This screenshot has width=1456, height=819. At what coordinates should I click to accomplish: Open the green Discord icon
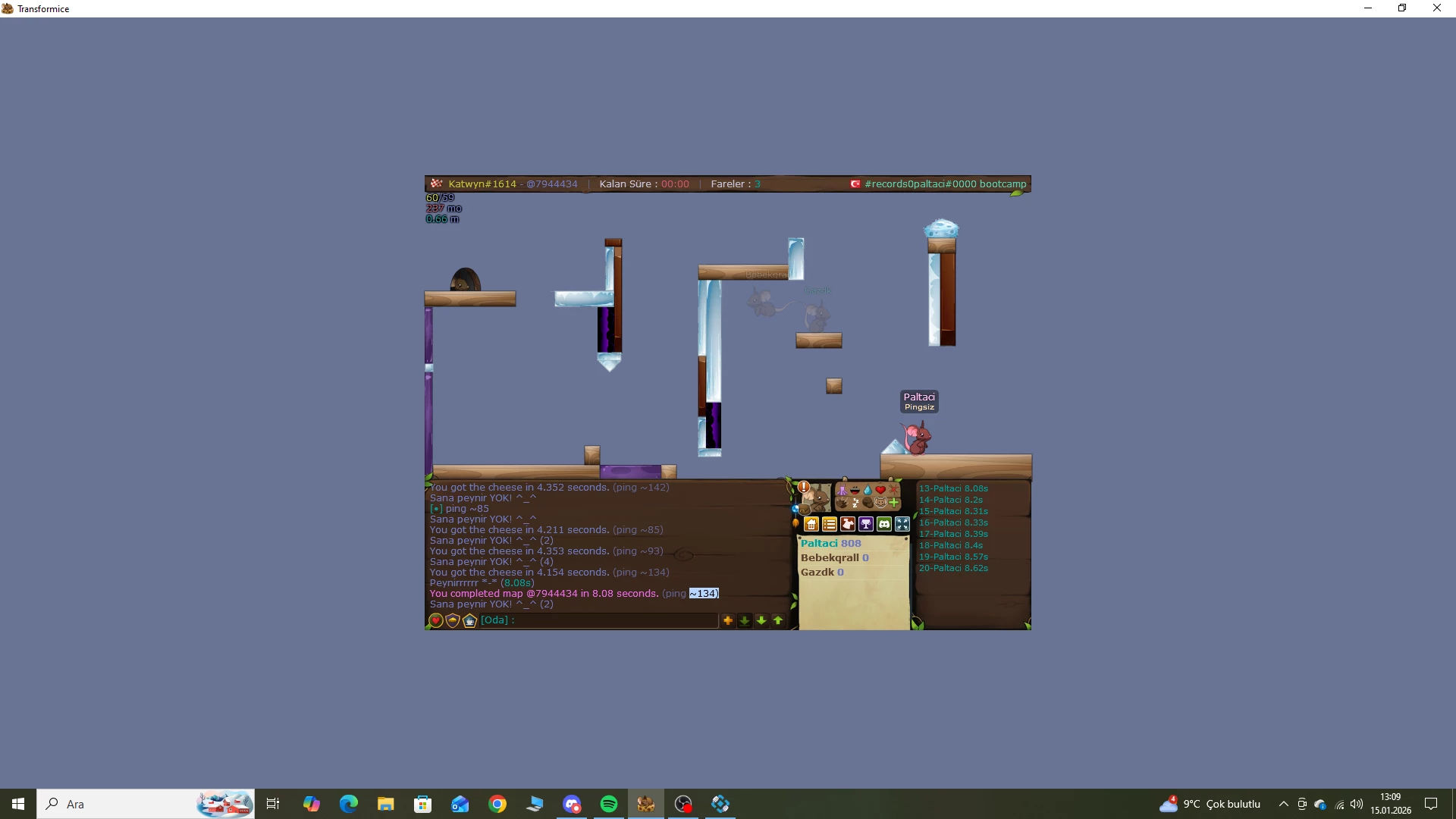[884, 524]
